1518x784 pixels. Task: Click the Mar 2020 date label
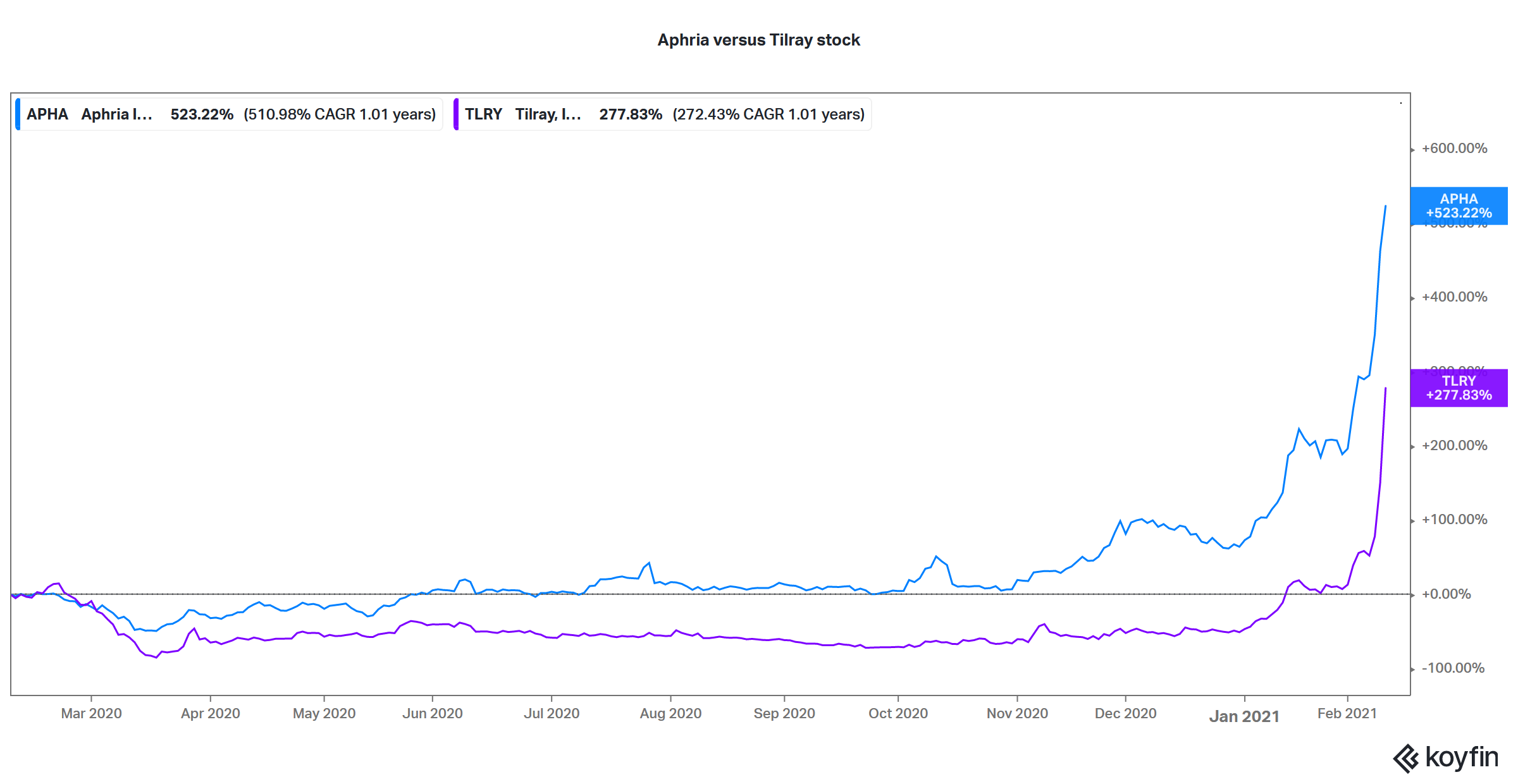91,713
